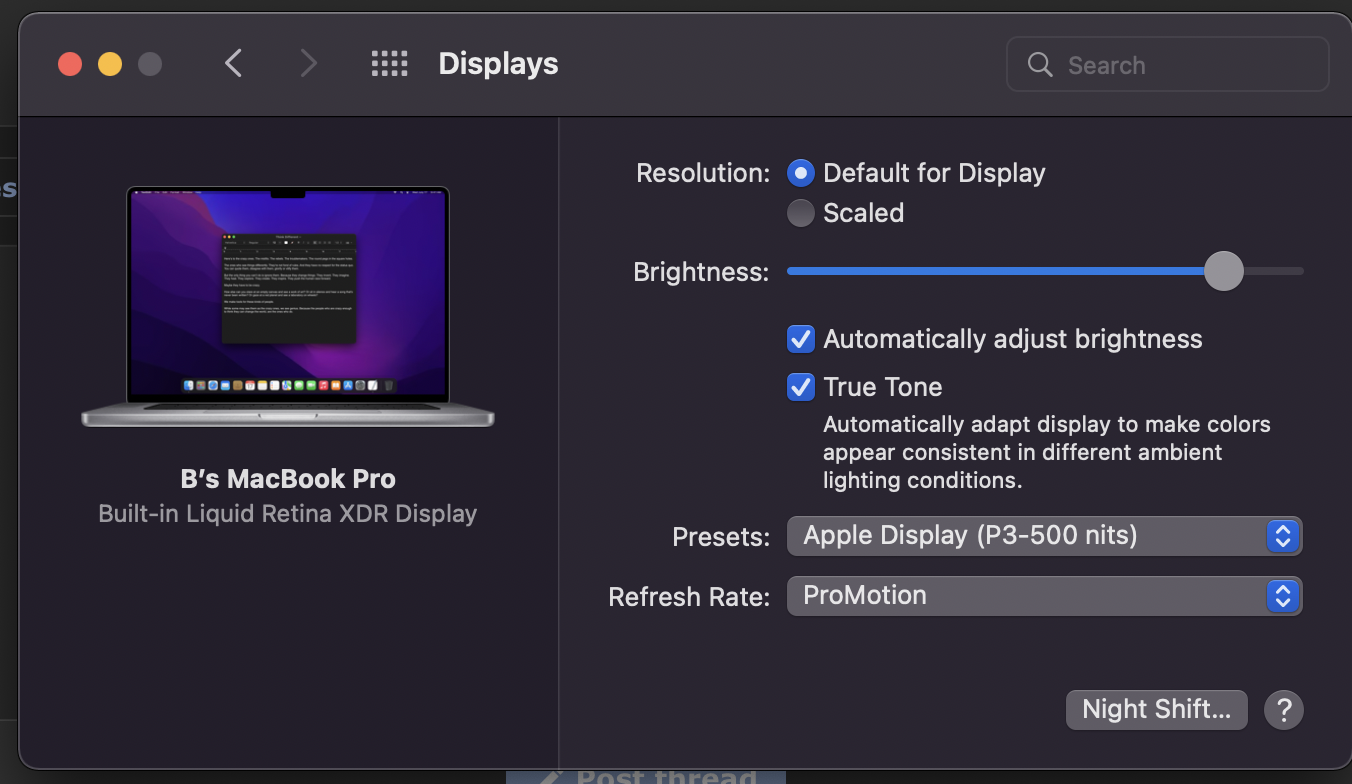The image size is (1352, 784).
Task: Click the Built-in Liquid Retina XDR Display text
Action: 288,514
